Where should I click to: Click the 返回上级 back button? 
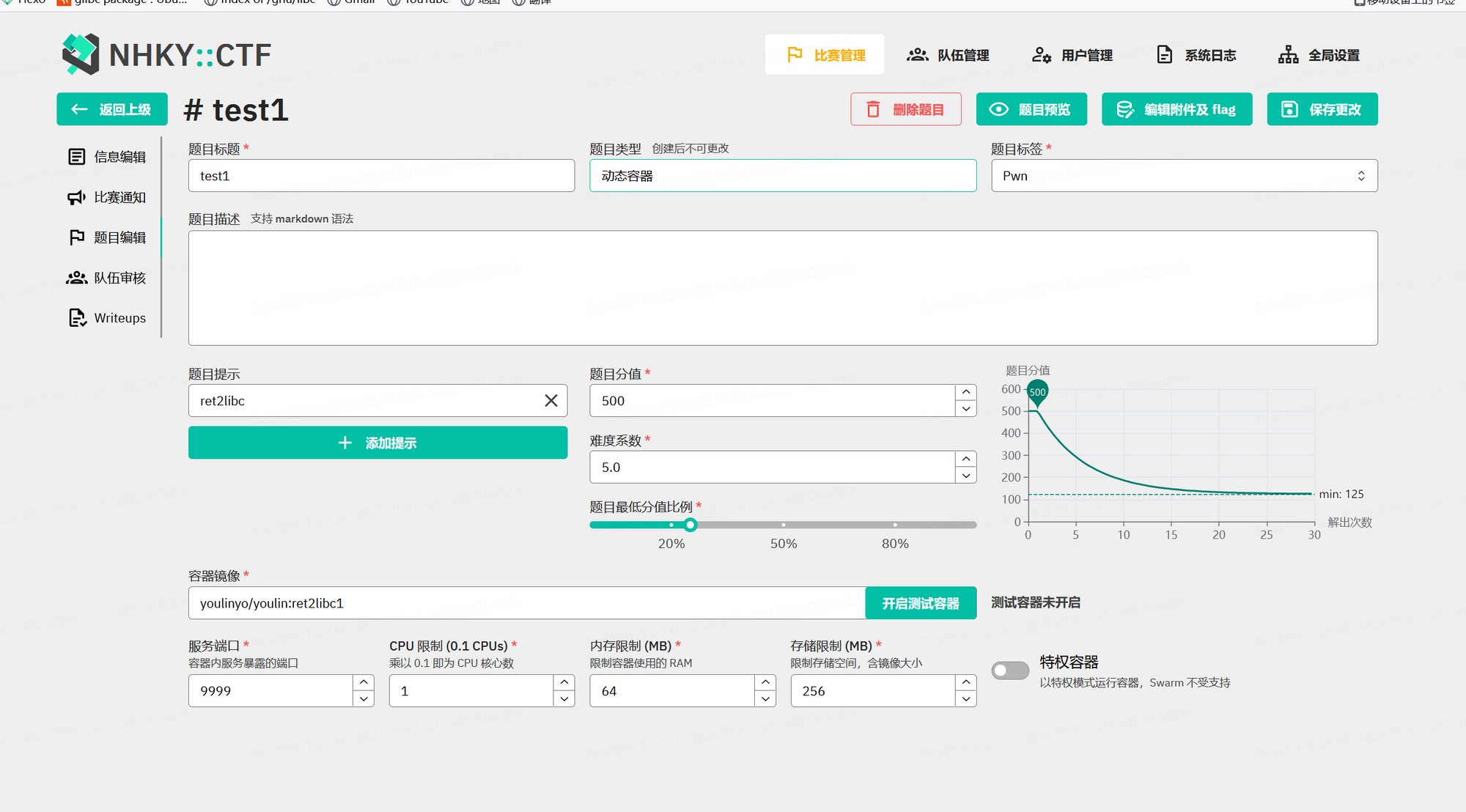pyautogui.click(x=112, y=109)
